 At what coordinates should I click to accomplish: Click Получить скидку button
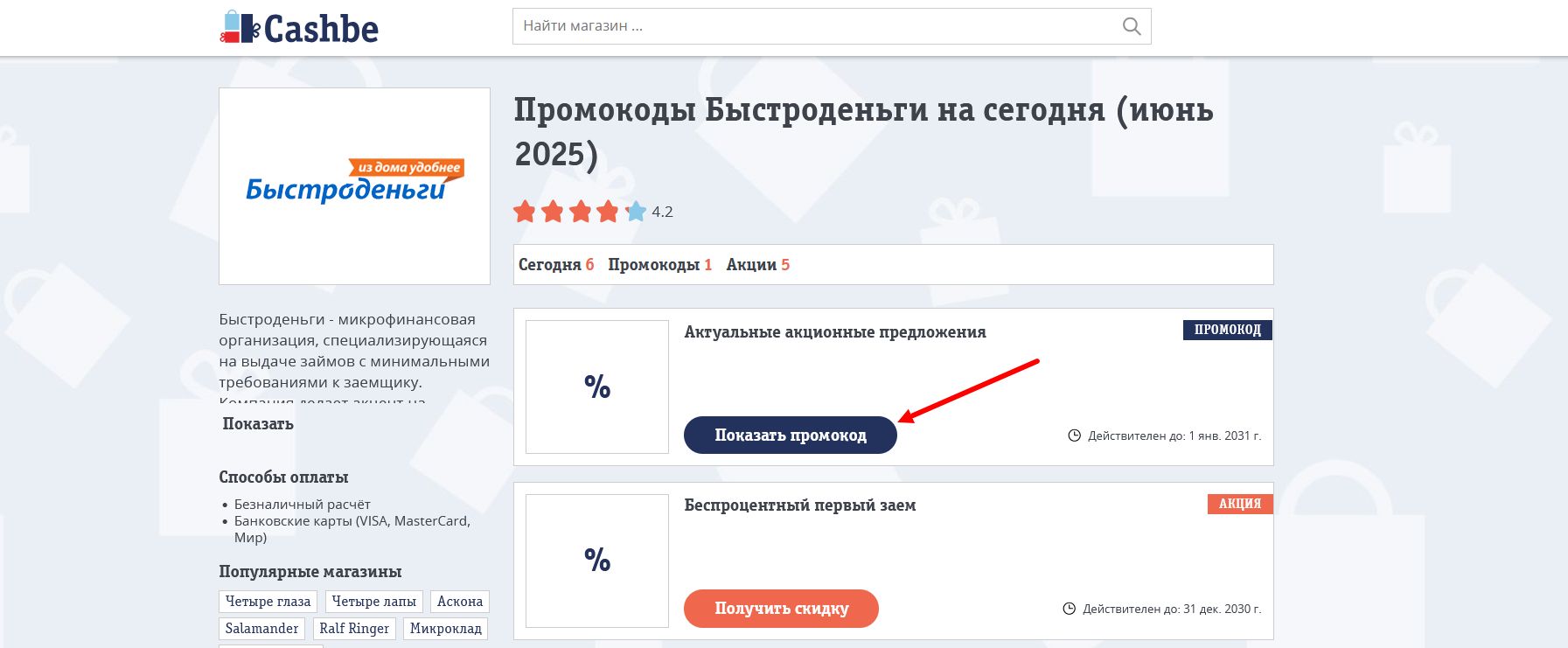tap(781, 609)
